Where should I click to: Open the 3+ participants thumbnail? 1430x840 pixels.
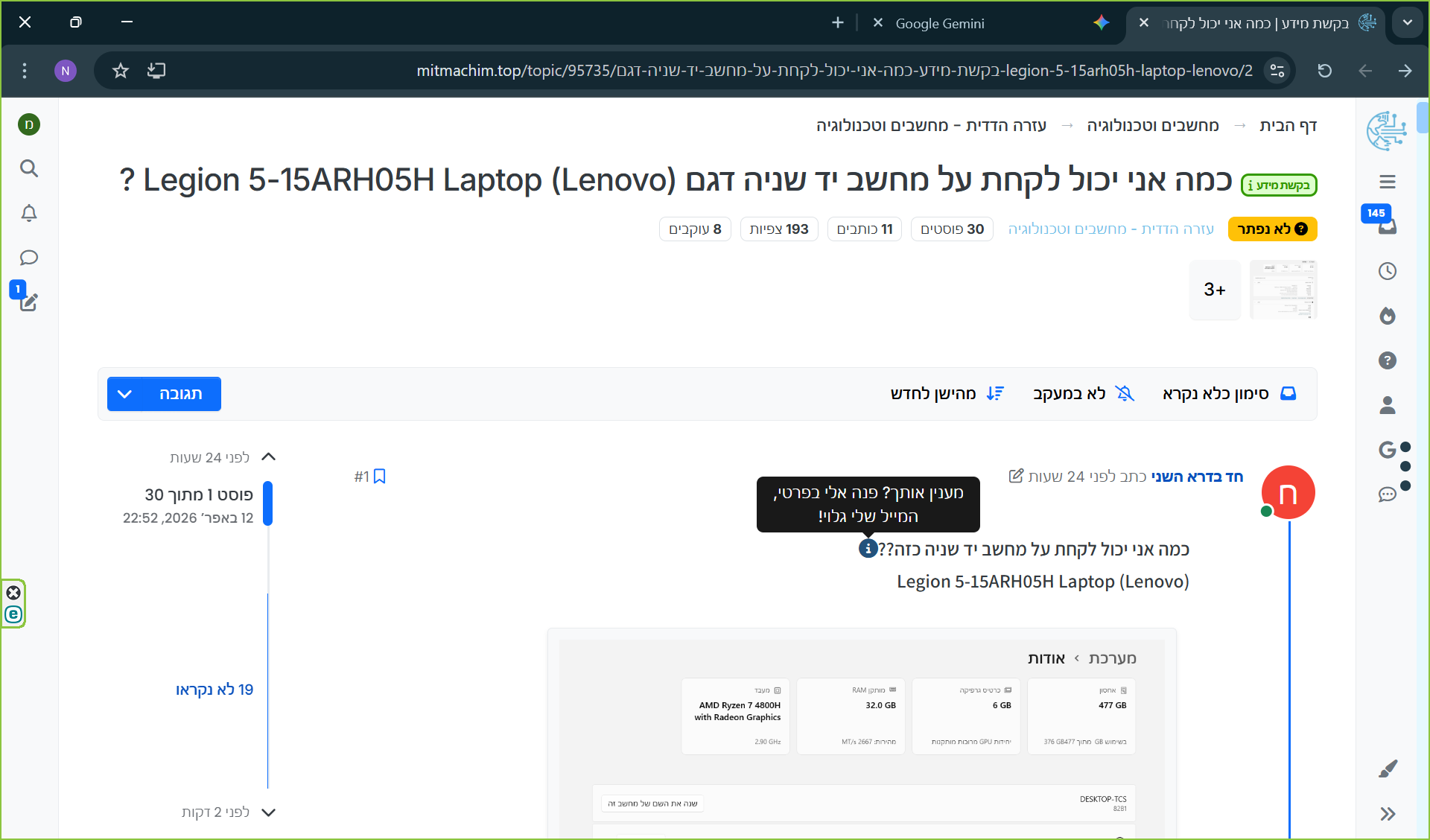[1215, 290]
